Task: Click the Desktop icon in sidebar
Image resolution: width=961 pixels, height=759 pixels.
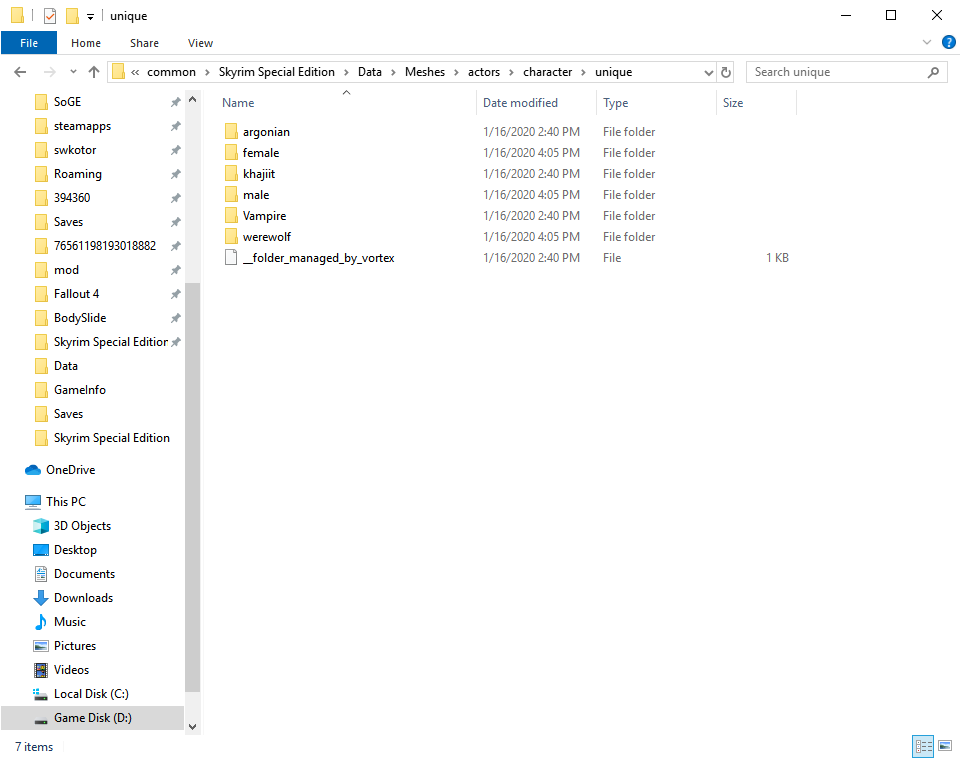Action: [x=40, y=550]
